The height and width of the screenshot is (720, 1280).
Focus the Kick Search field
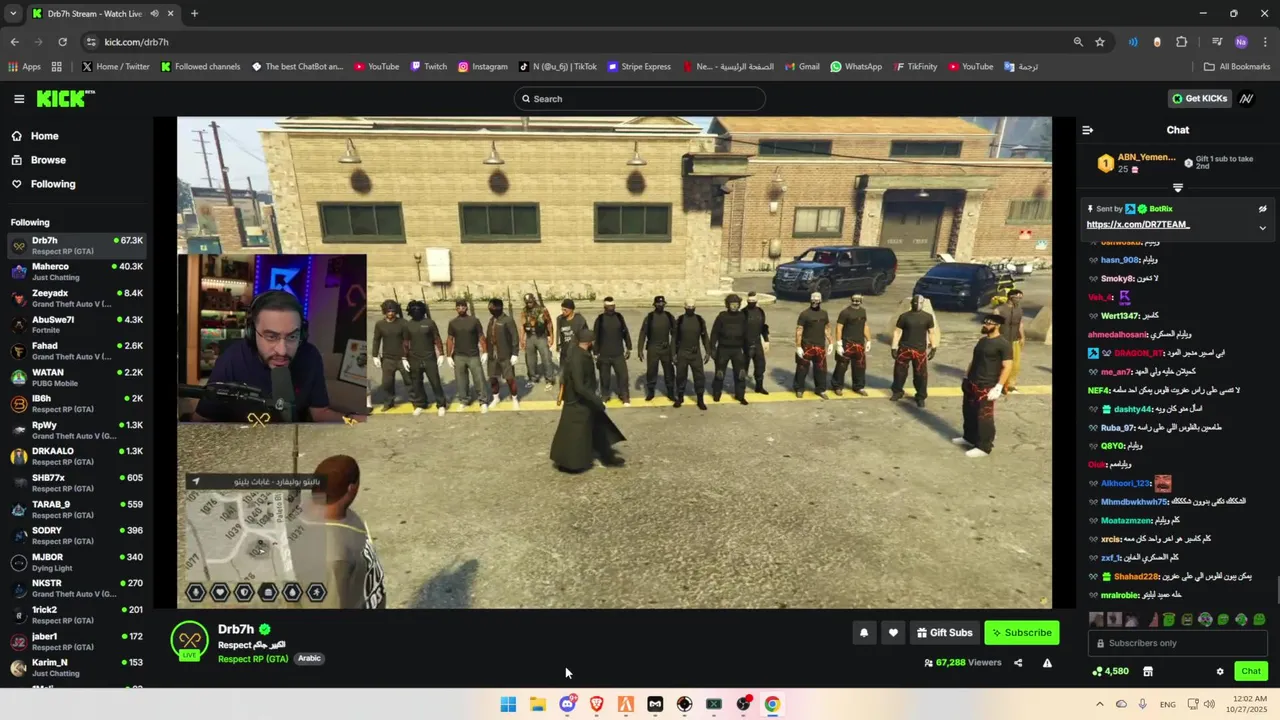click(640, 98)
